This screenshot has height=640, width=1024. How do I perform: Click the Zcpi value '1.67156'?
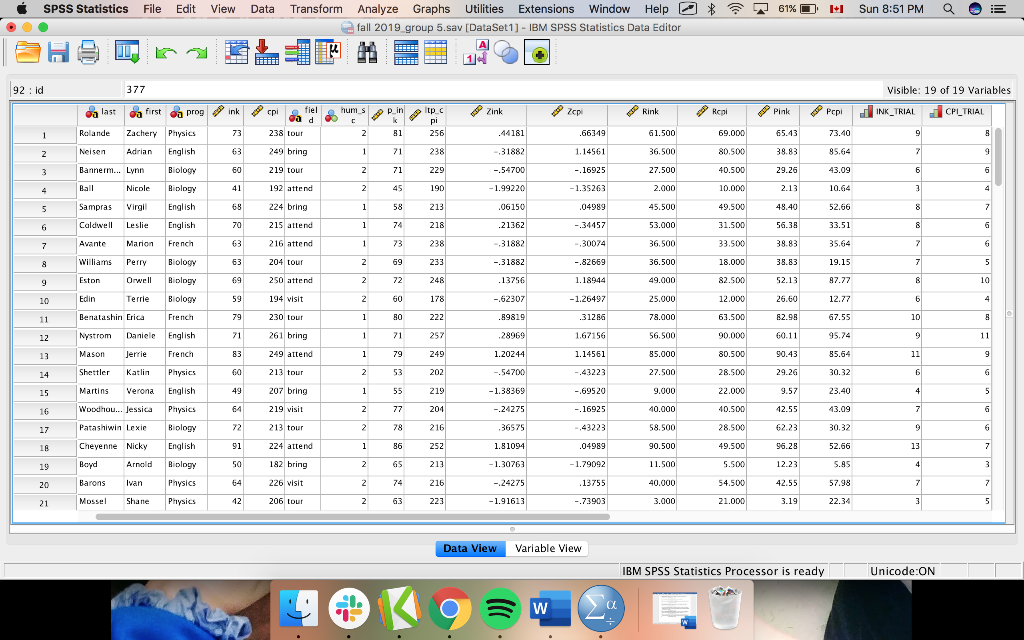point(567,336)
